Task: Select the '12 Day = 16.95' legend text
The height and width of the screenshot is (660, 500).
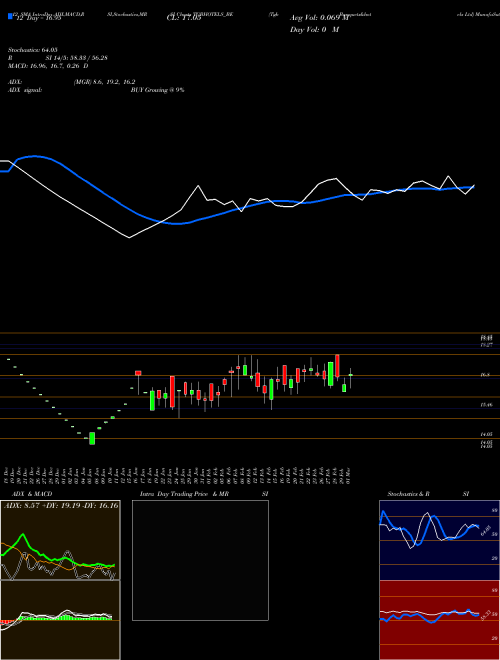Action: (37, 18)
